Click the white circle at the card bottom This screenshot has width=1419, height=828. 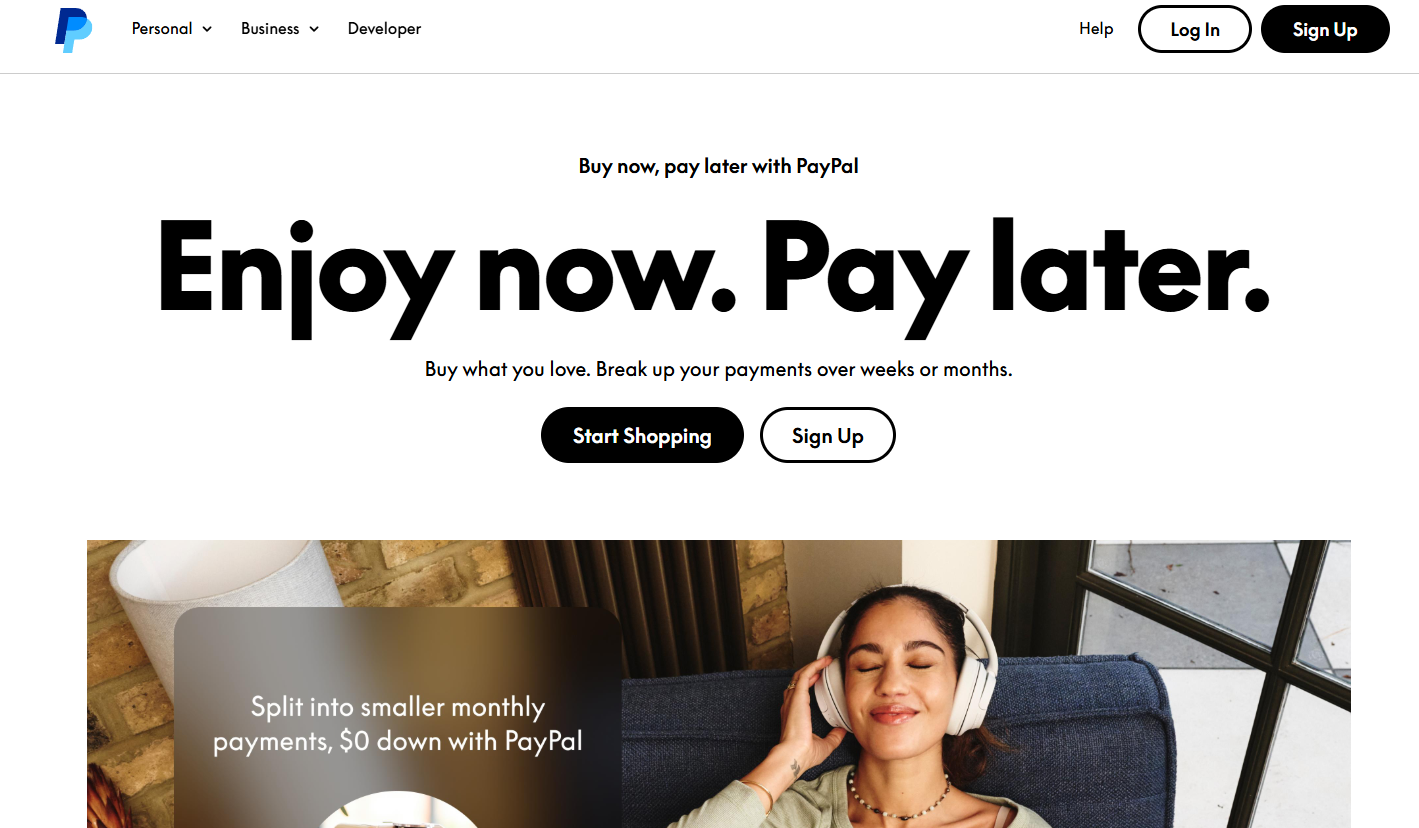(398, 810)
